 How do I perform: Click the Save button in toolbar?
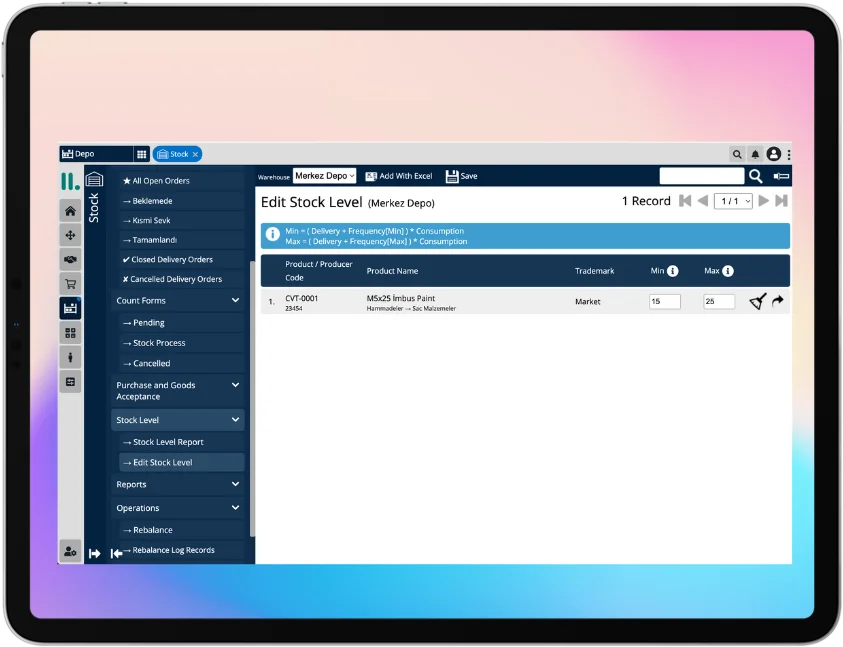[461, 176]
